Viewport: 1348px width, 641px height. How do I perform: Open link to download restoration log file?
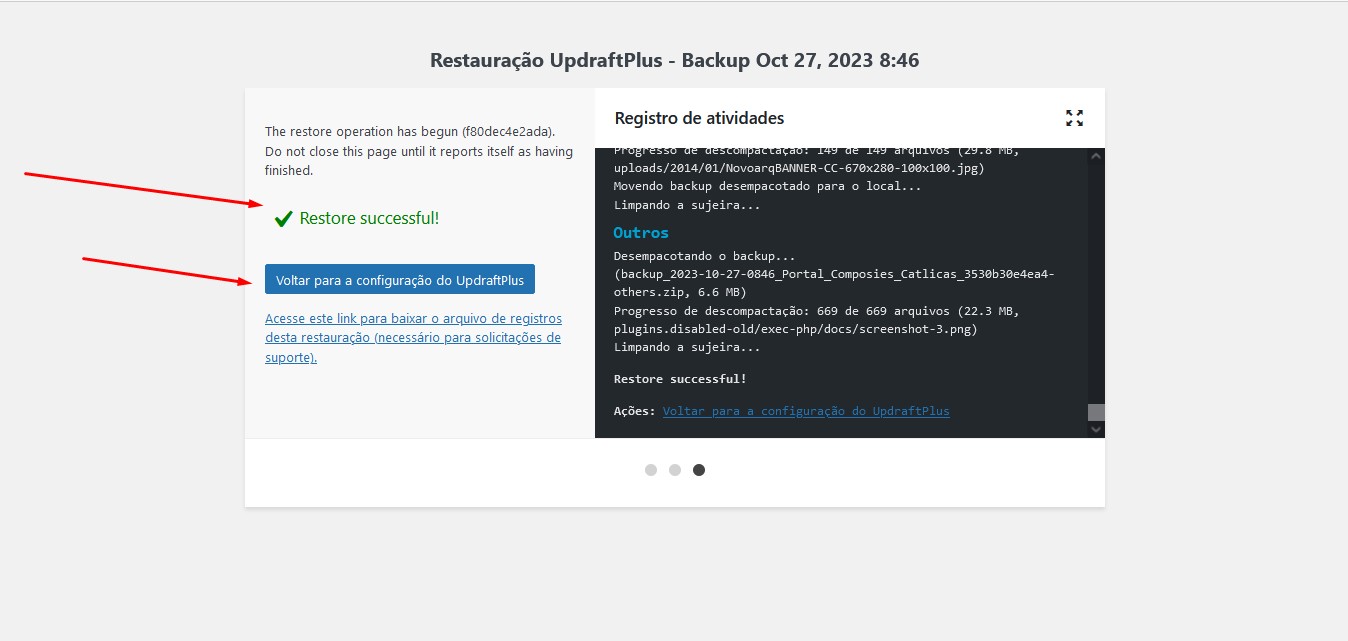pos(413,338)
